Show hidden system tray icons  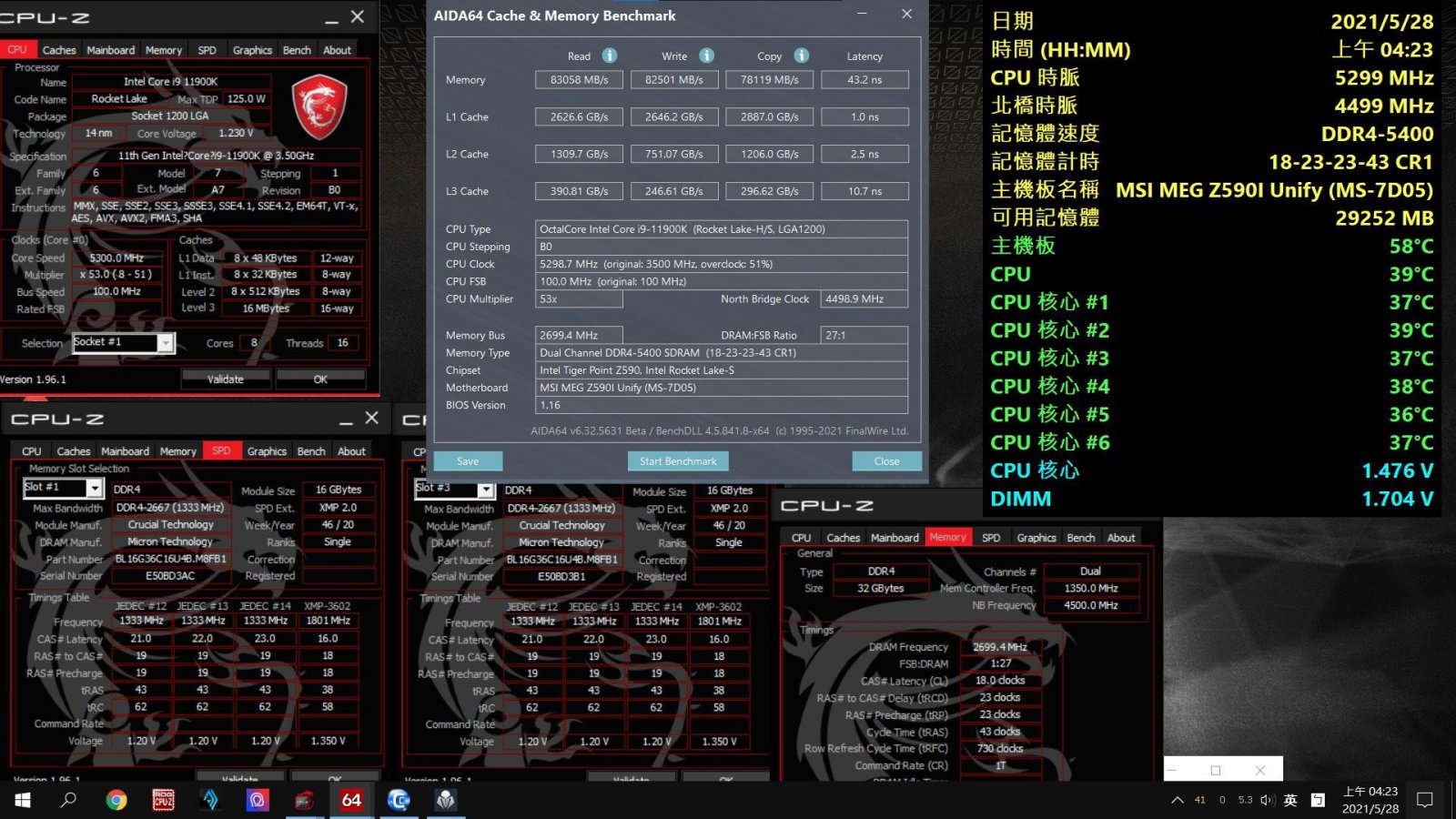1178,800
